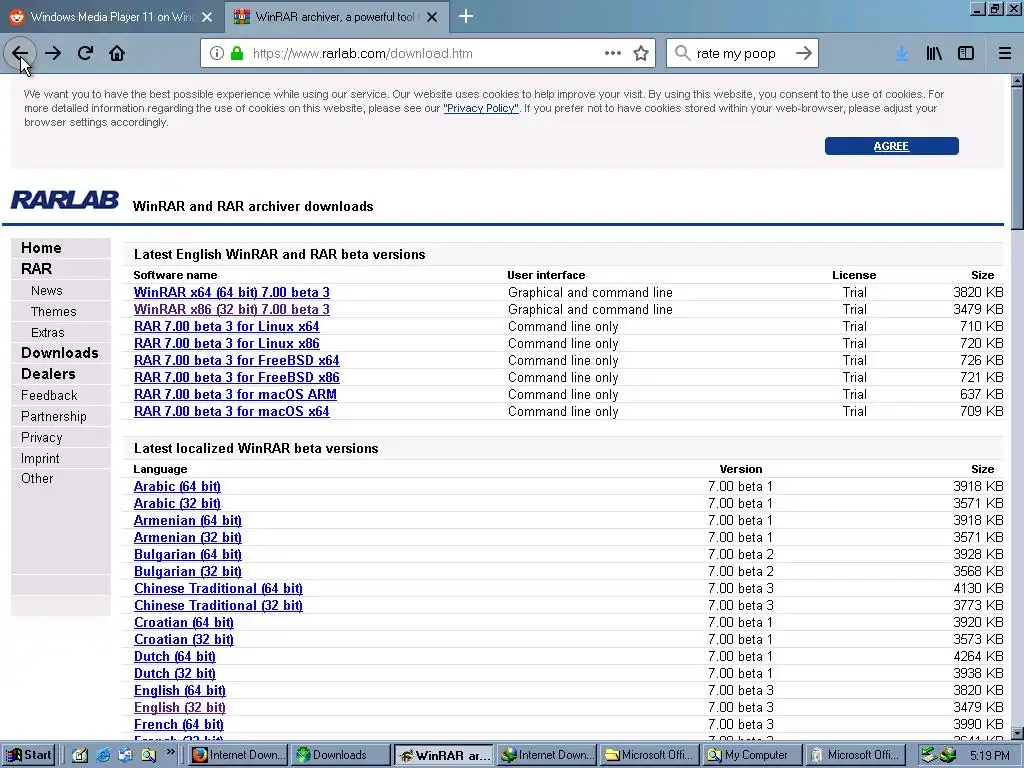Open Imprint sidebar item
The width and height of the screenshot is (1024, 768).
(x=40, y=458)
